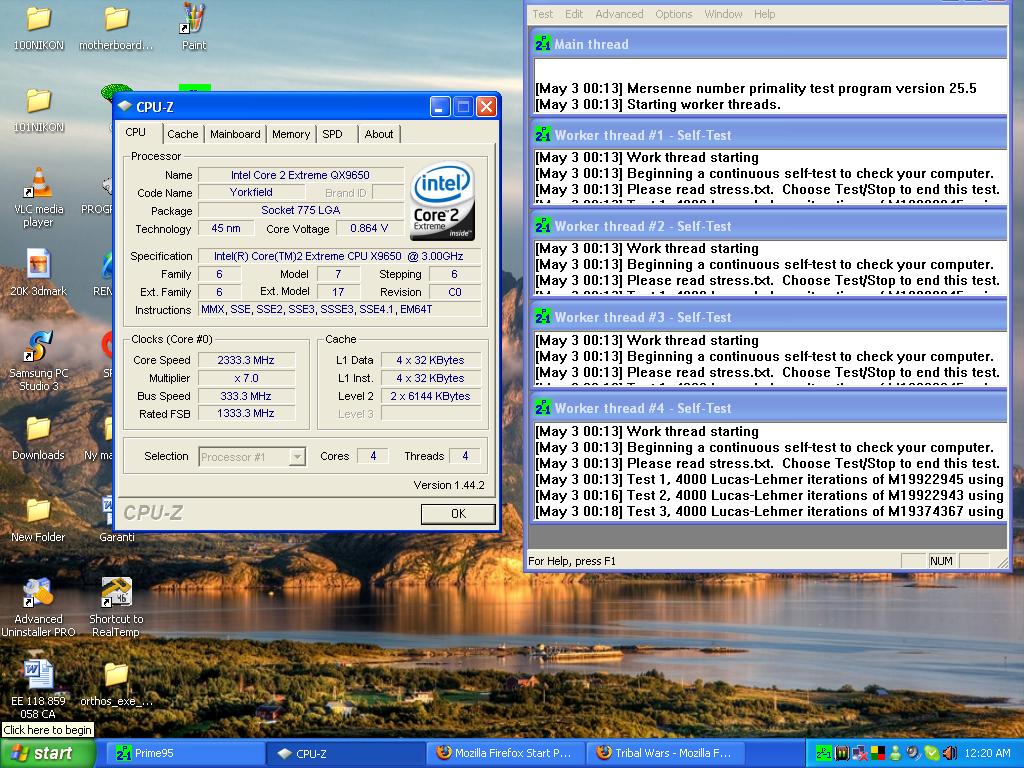Click the green Messenger buddy tray icon
Image resolution: width=1024 pixels, height=768 pixels.
click(895, 753)
